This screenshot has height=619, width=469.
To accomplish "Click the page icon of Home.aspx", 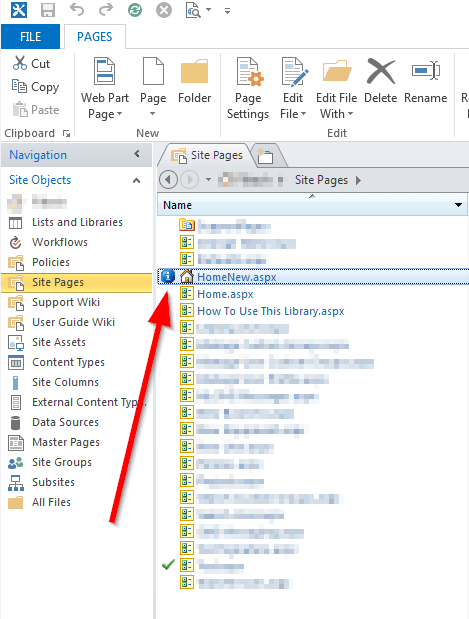I will (x=187, y=293).
